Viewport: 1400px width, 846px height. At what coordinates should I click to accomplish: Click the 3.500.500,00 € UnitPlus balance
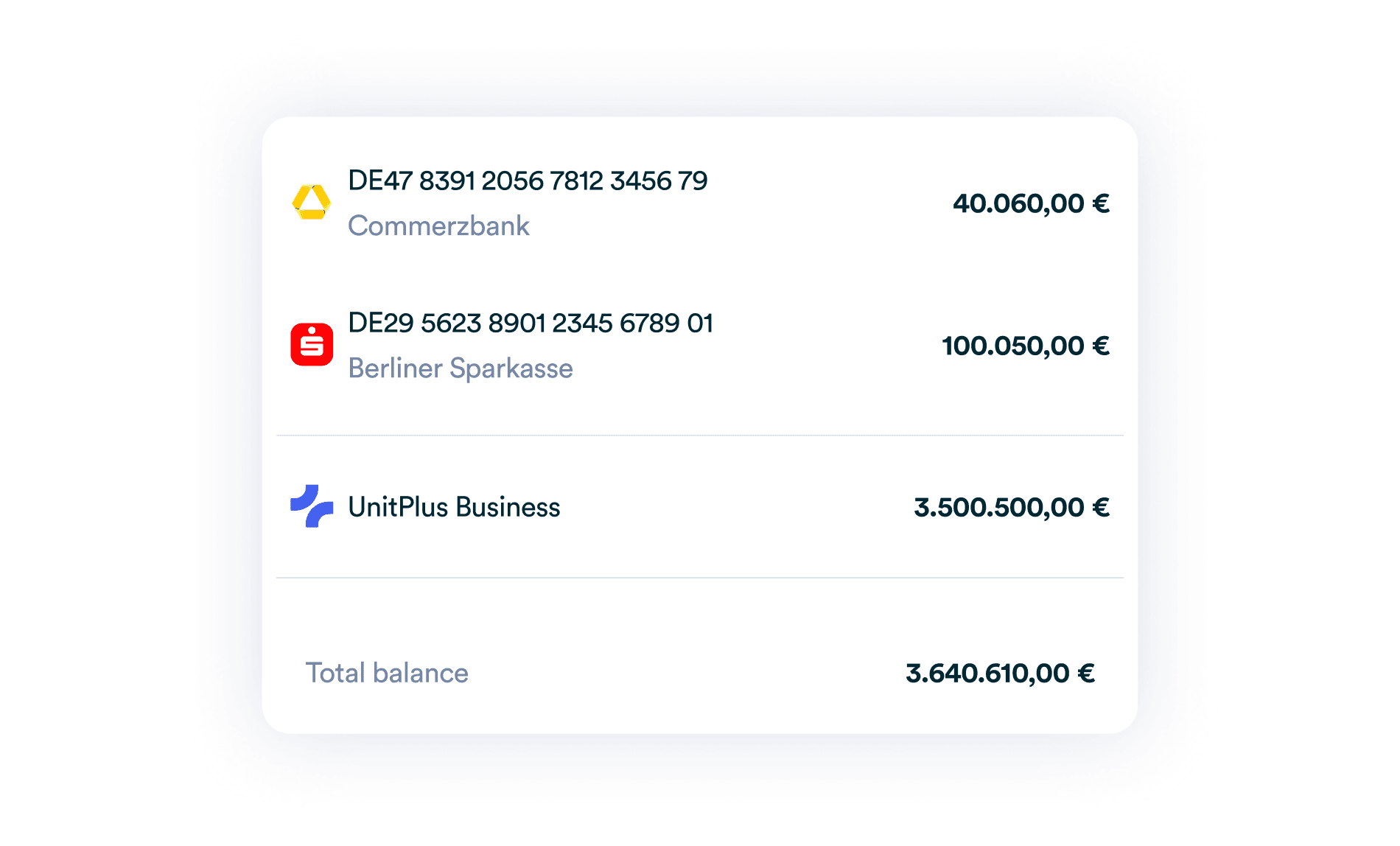tap(1012, 507)
